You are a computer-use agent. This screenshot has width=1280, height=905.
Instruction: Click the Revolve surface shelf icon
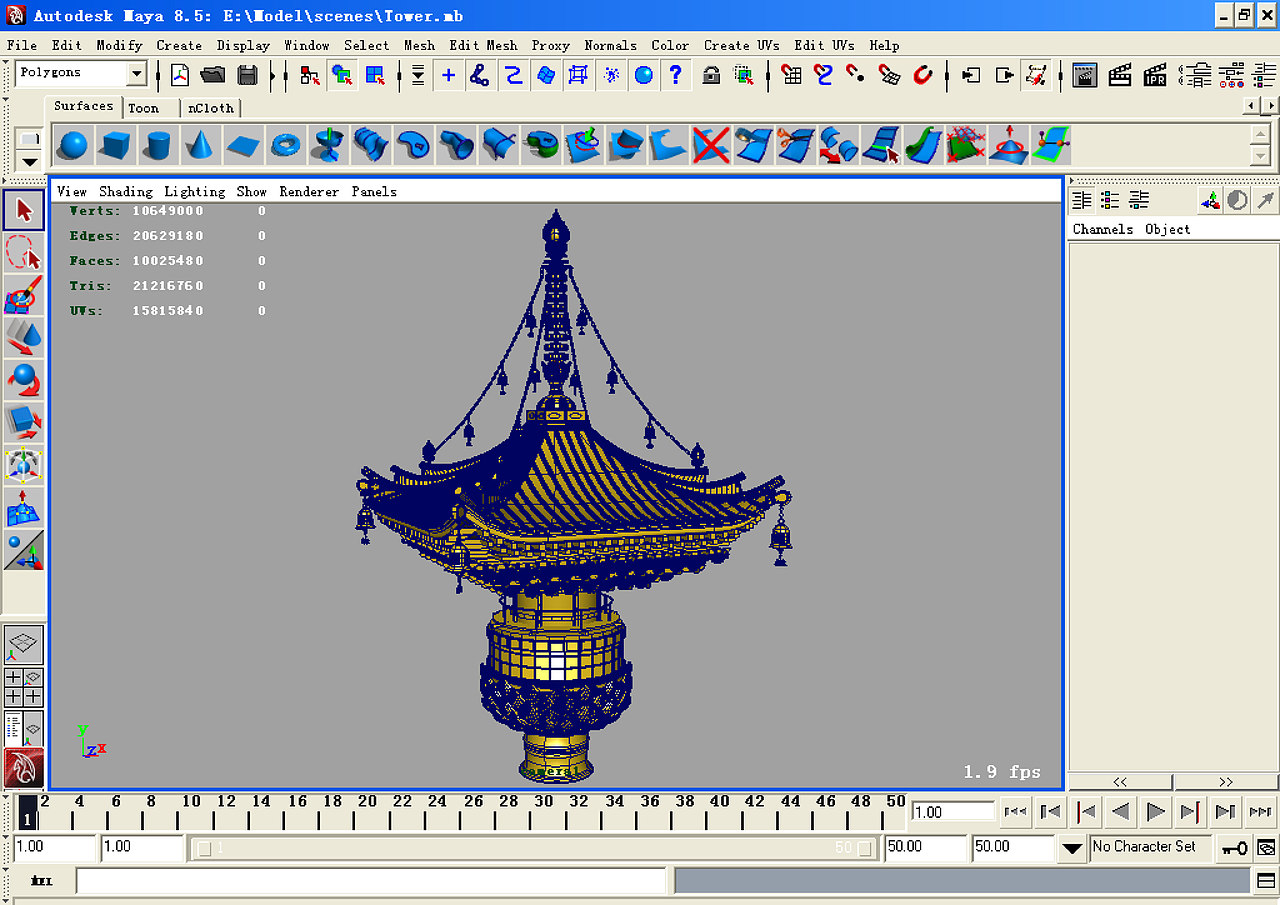(328, 145)
